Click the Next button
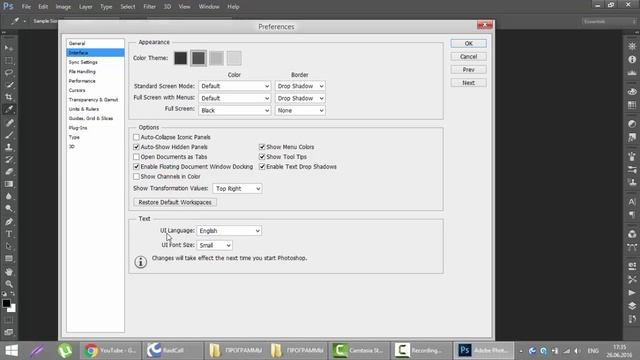 (469, 83)
